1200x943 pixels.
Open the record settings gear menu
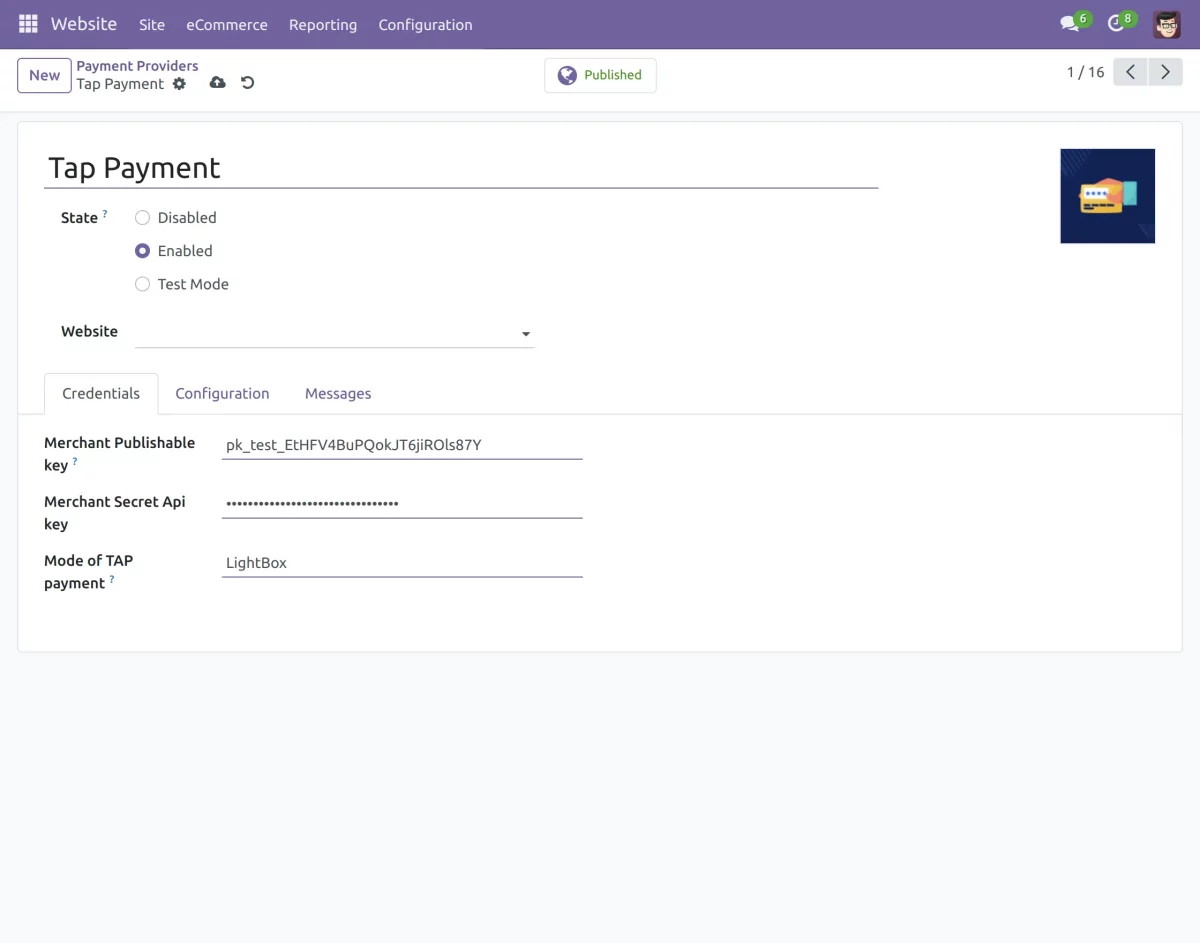(x=179, y=84)
